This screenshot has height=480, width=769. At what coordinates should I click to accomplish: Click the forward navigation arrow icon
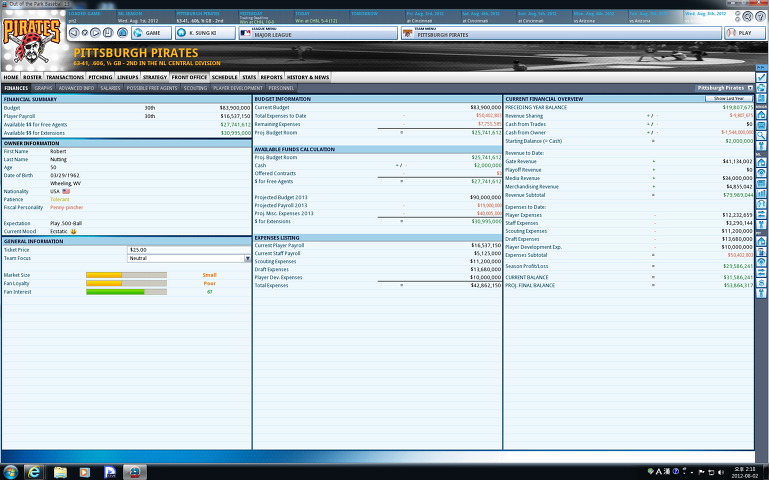(x=96, y=33)
